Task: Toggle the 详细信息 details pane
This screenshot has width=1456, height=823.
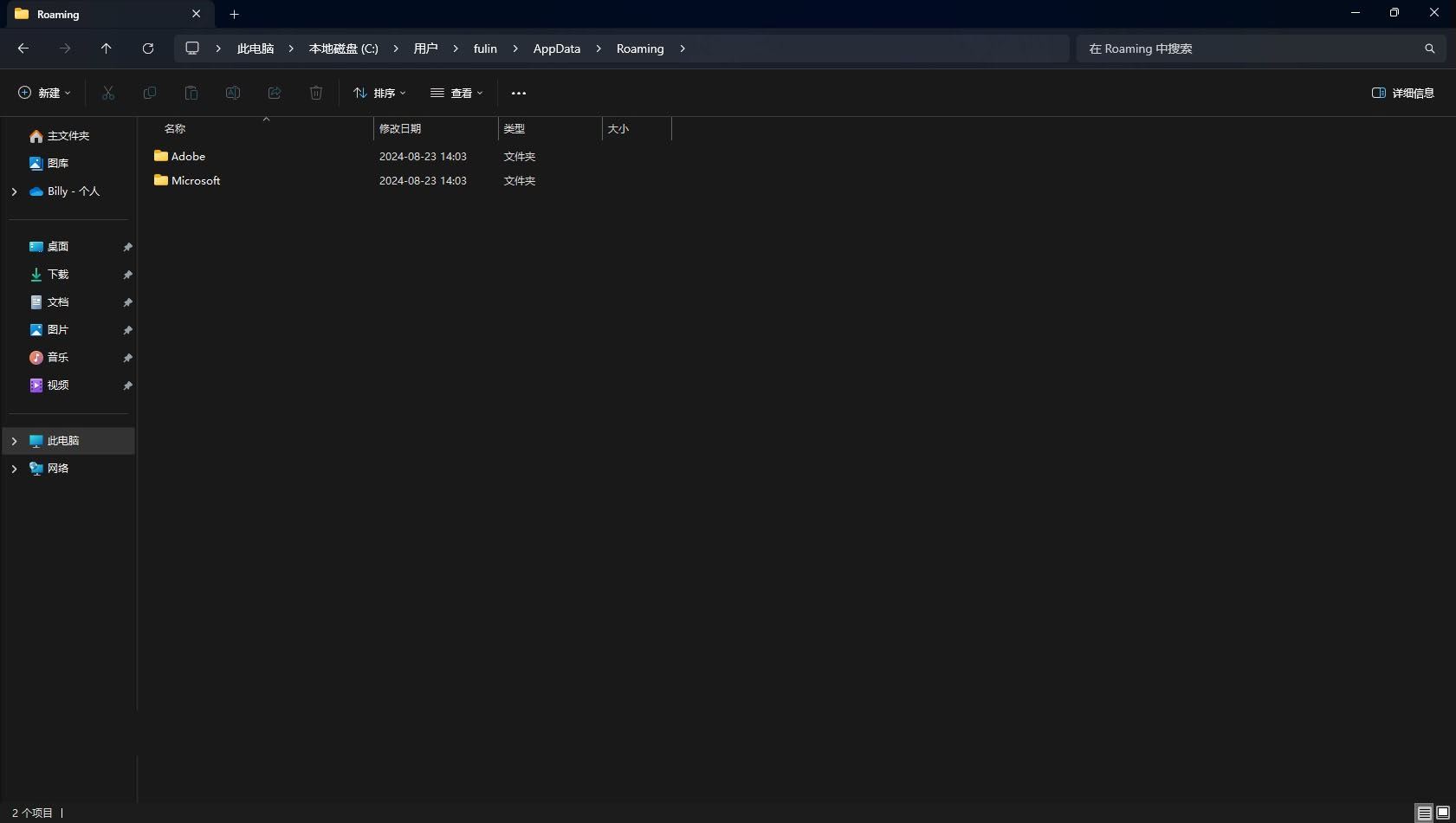Action: tap(1402, 94)
